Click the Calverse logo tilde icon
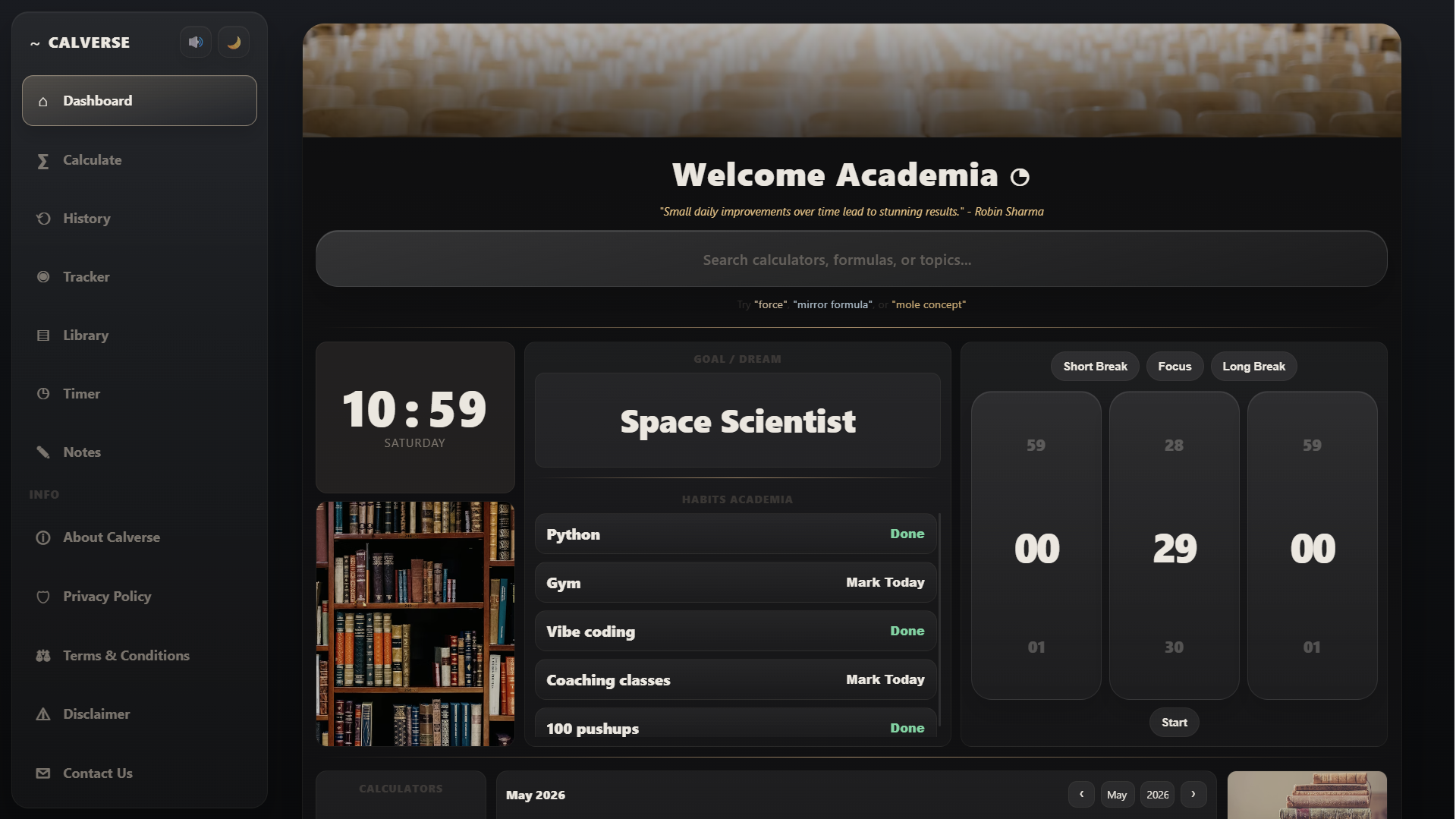This screenshot has width=1456, height=819. pos(35,43)
